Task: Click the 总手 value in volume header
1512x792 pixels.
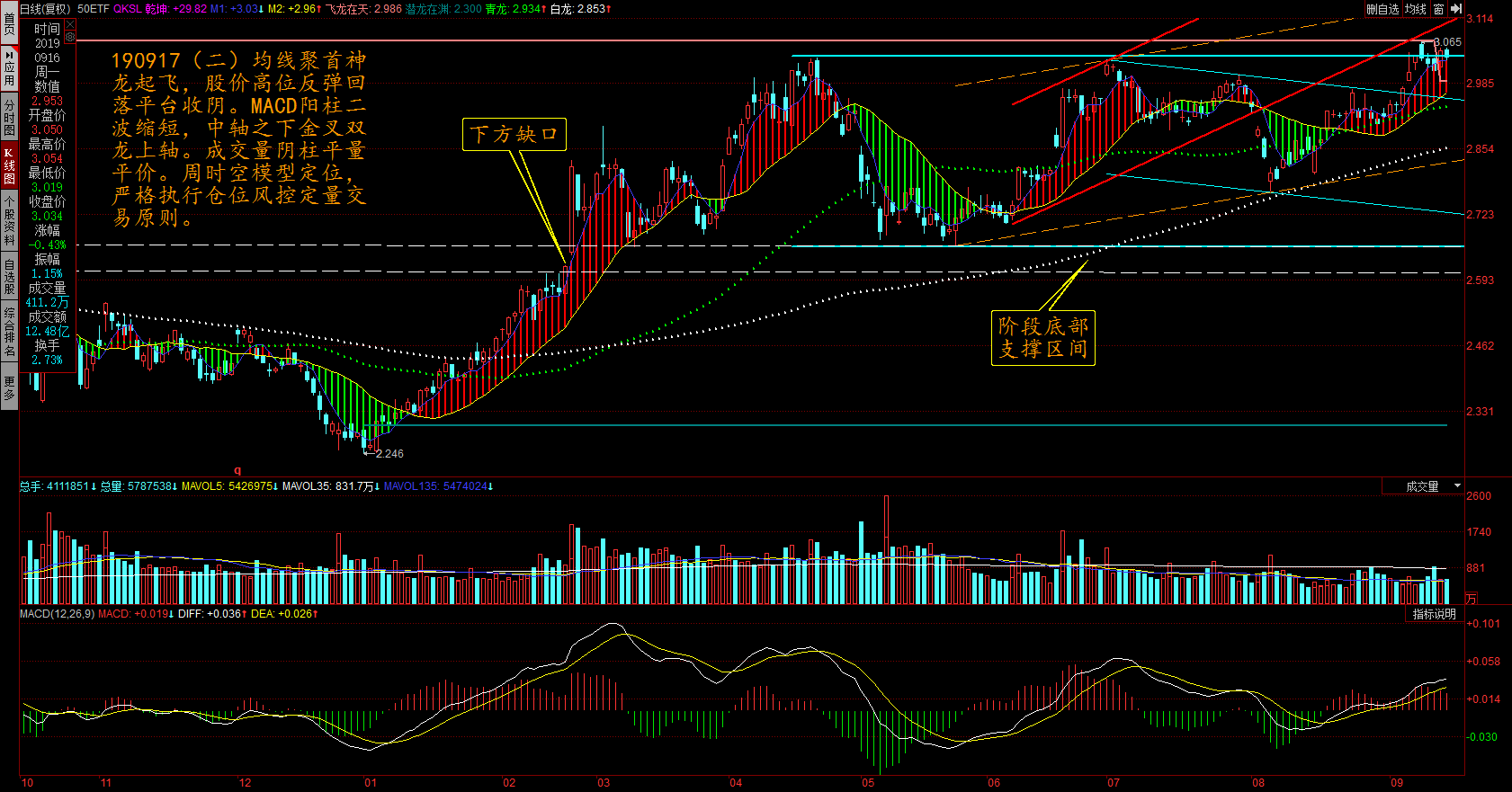Action: 58,486
